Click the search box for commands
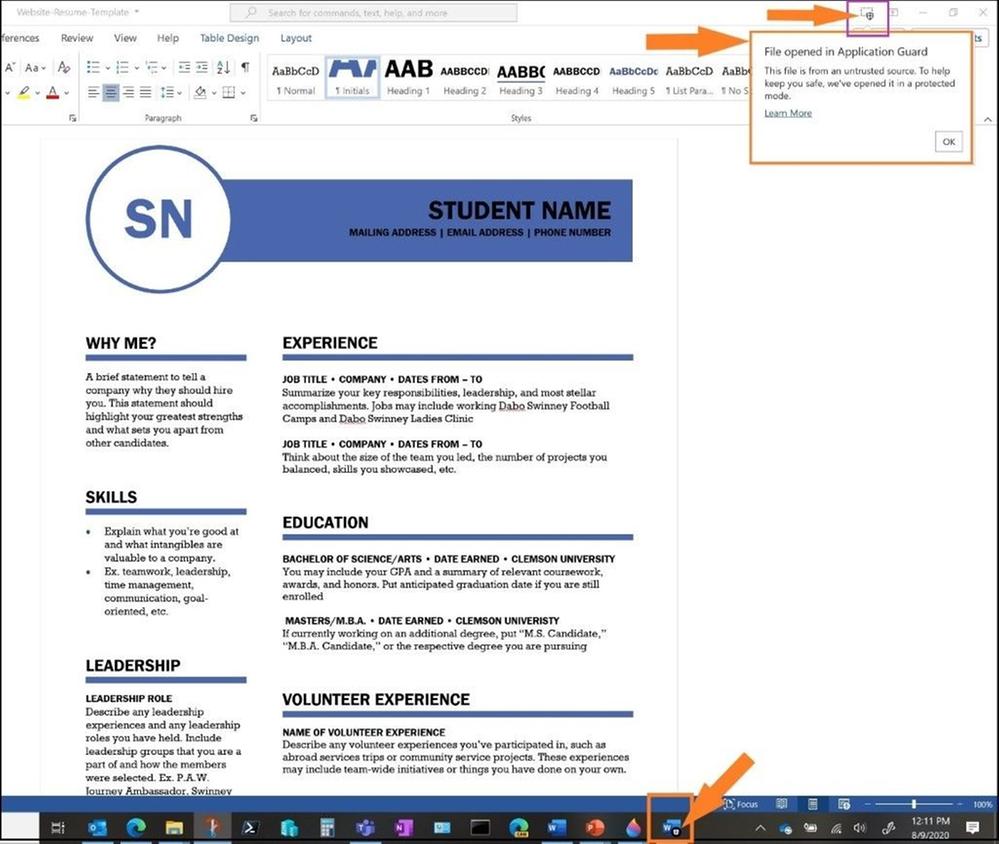This screenshot has width=999, height=844. [x=373, y=13]
